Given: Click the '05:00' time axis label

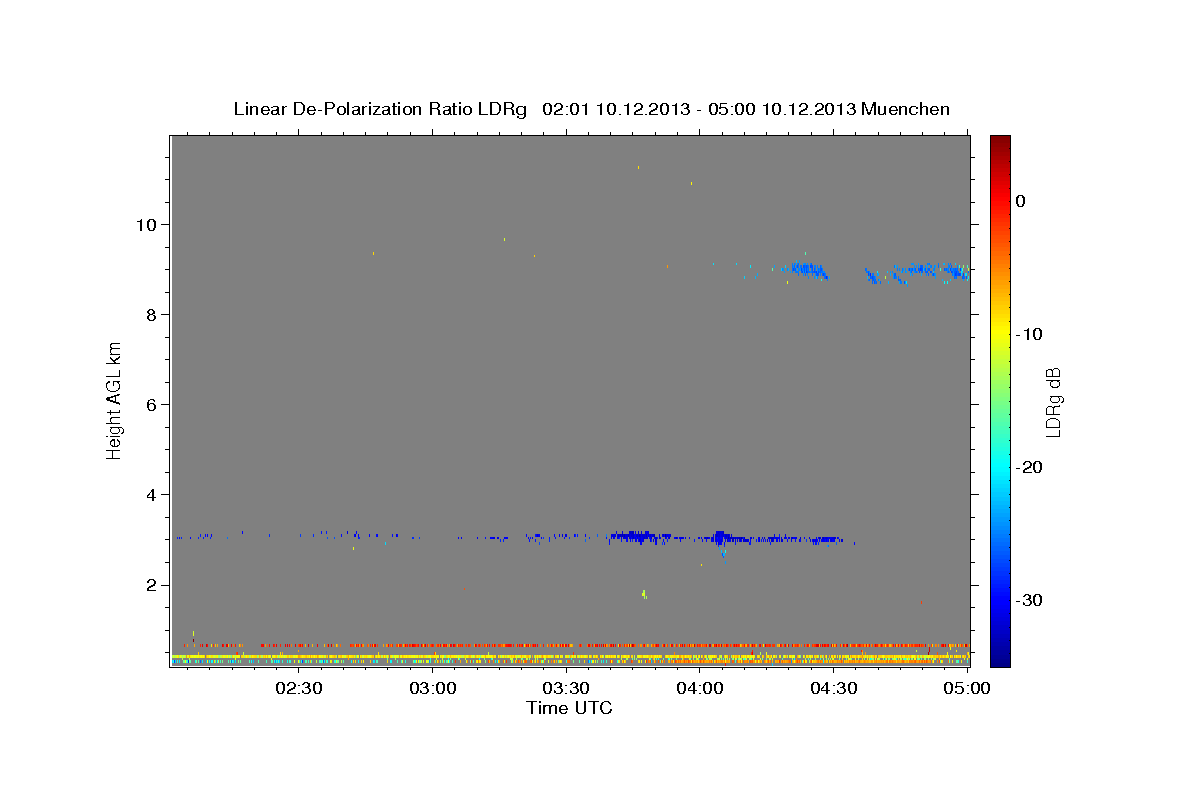Looking at the screenshot, I should coord(967,688).
